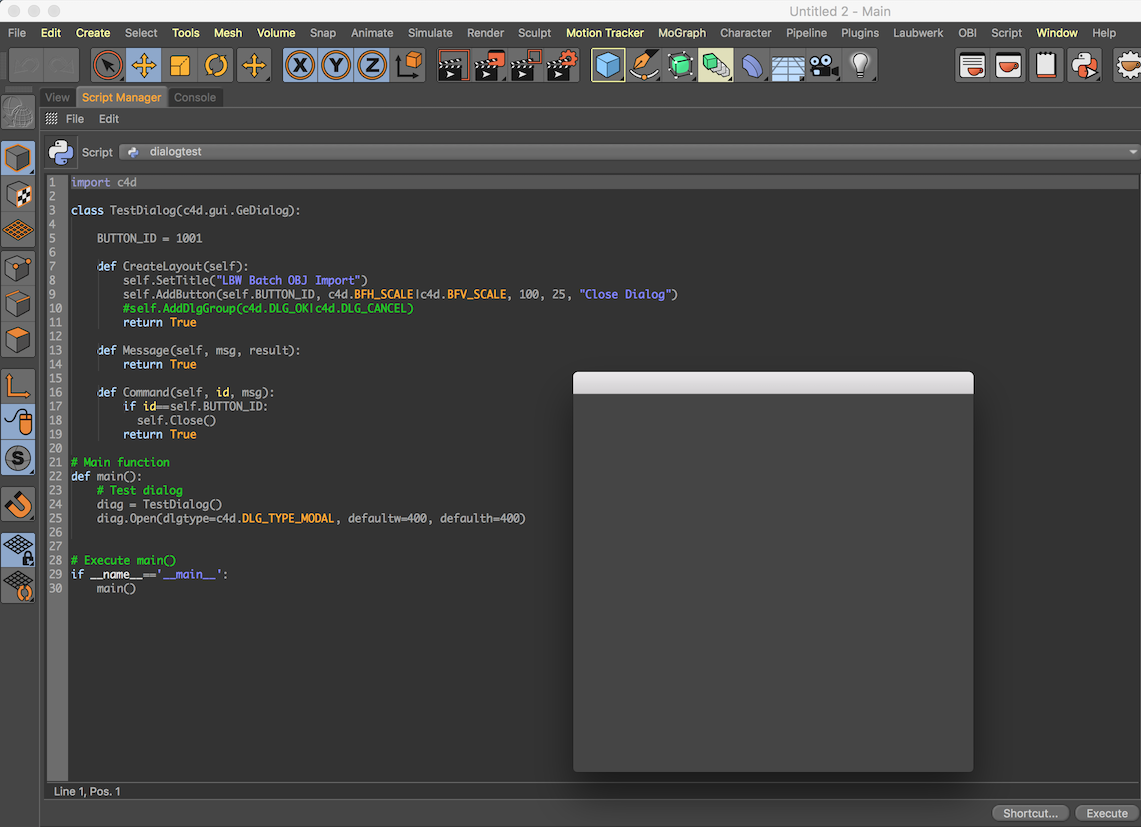Open Edit Render Settings clapperboard with gear
This screenshot has width=1141, height=827.
[562, 66]
